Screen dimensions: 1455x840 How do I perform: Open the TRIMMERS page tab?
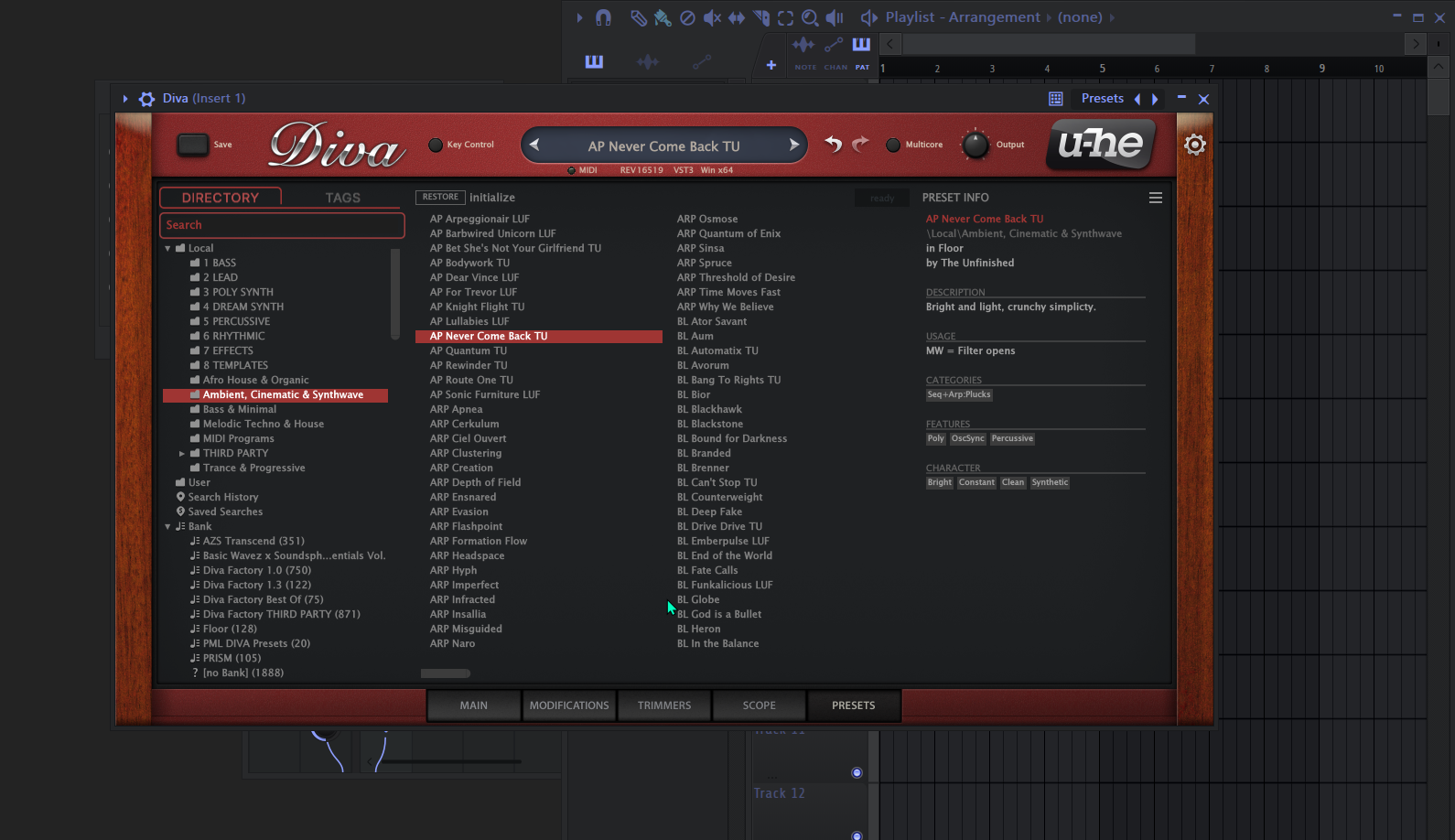click(x=664, y=705)
